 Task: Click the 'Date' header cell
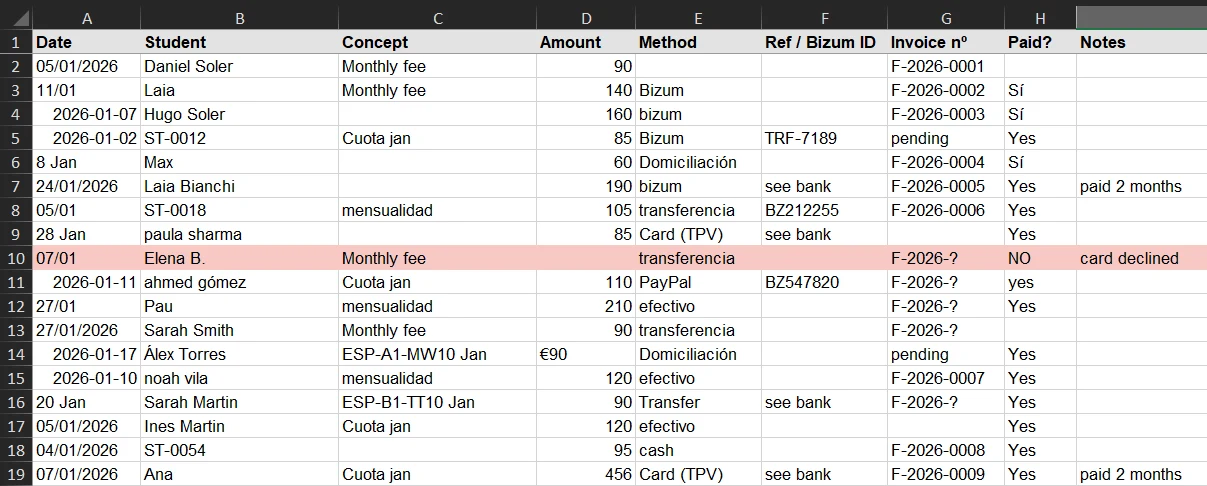87,42
